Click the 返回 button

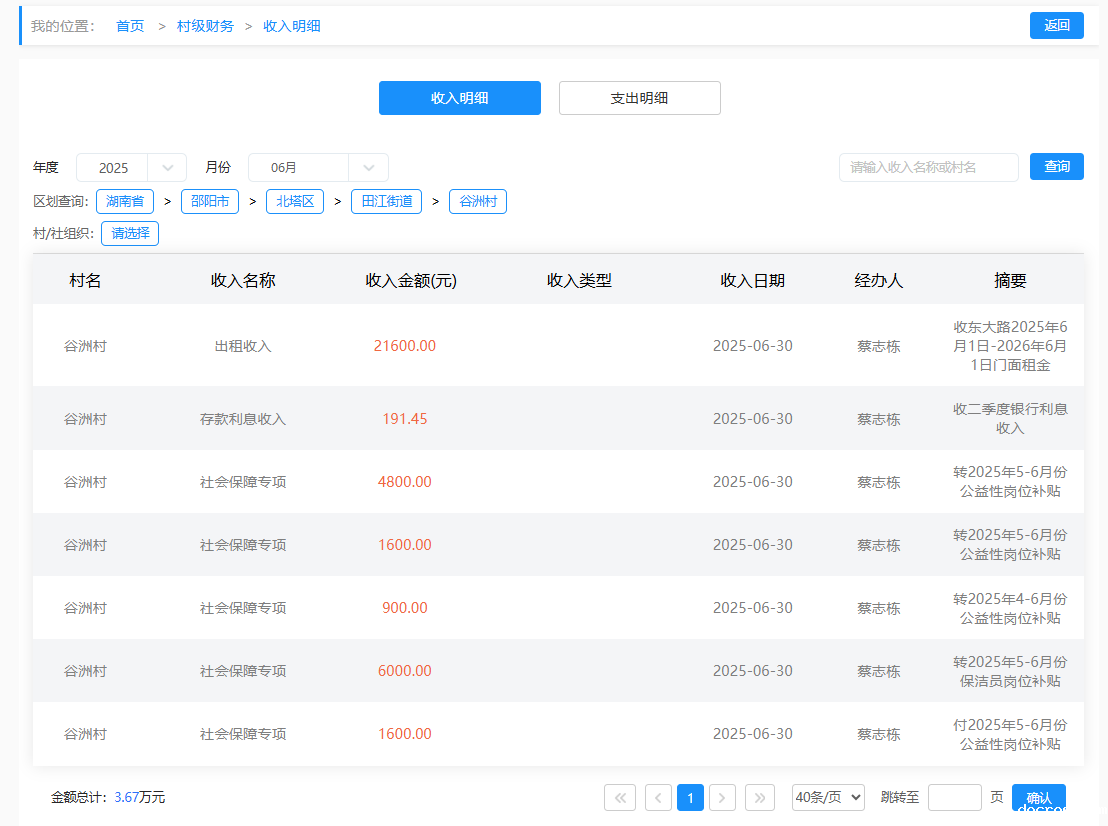(1056, 26)
